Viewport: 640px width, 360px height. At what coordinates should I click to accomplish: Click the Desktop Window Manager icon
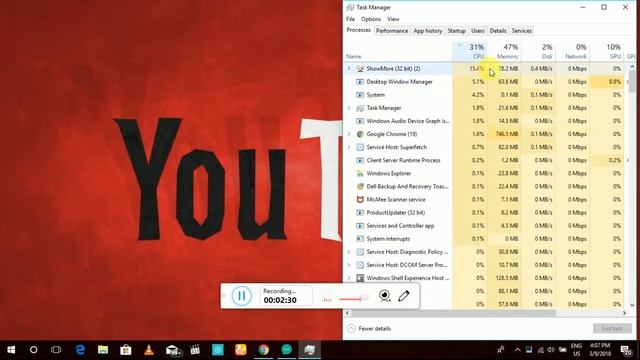(x=360, y=82)
